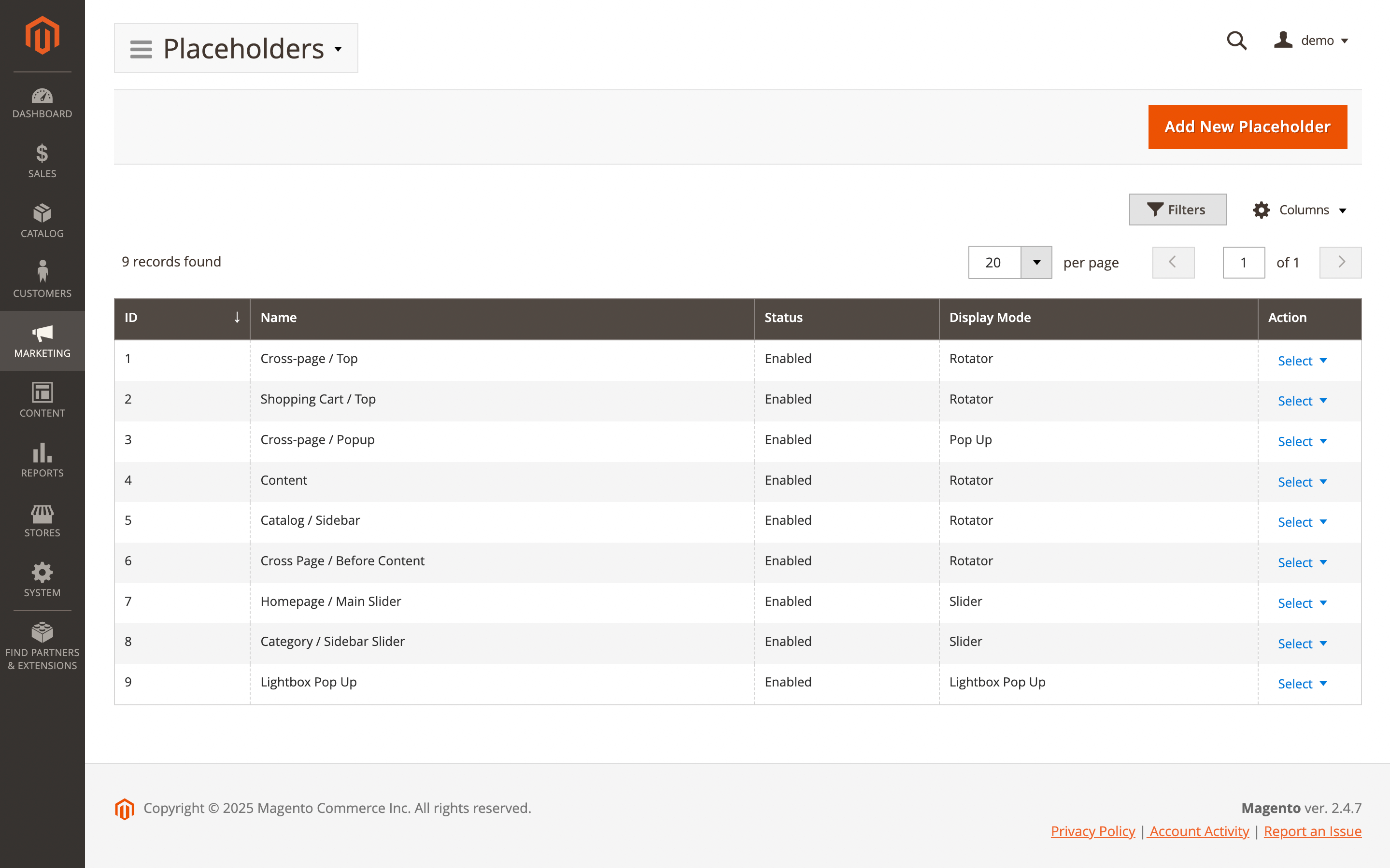This screenshot has height=868, width=1390.
Task: Open Select dropdown for Homepage / Main Slider
Action: tap(1302, 603)
